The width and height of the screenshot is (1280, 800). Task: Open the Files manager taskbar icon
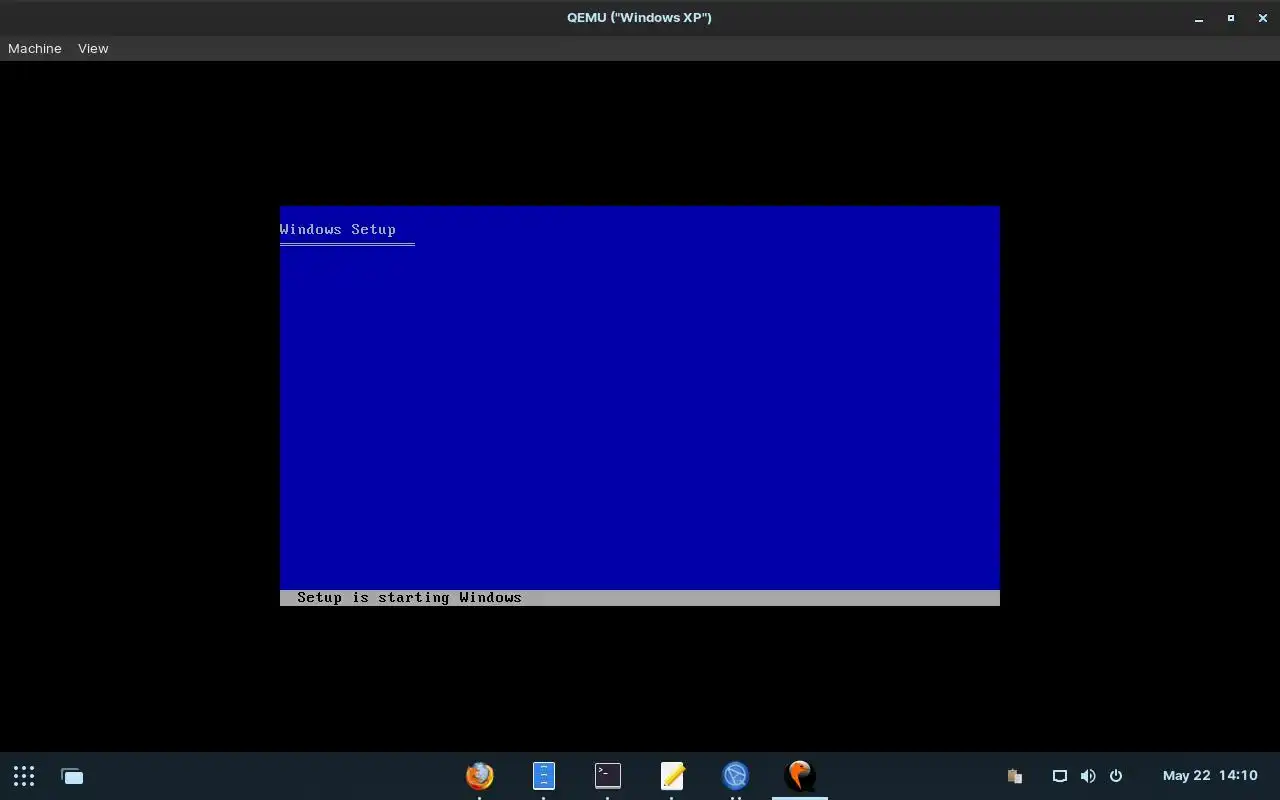544,775
